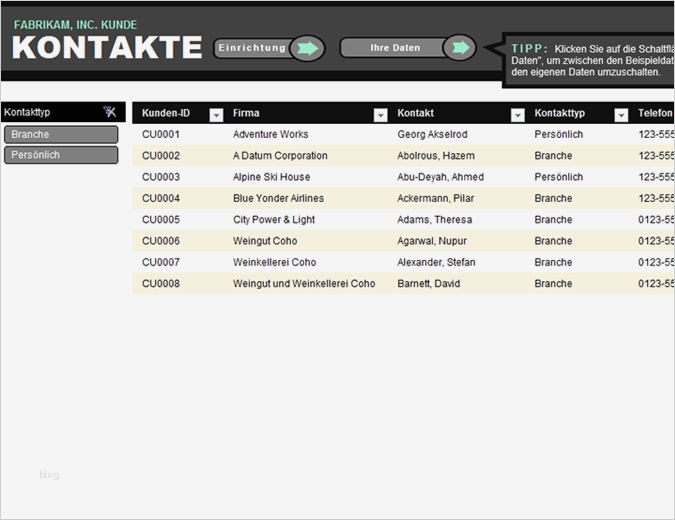675x520 pixels.
Task: Select contact Alexander, Stefan
Action: [436, 262]
